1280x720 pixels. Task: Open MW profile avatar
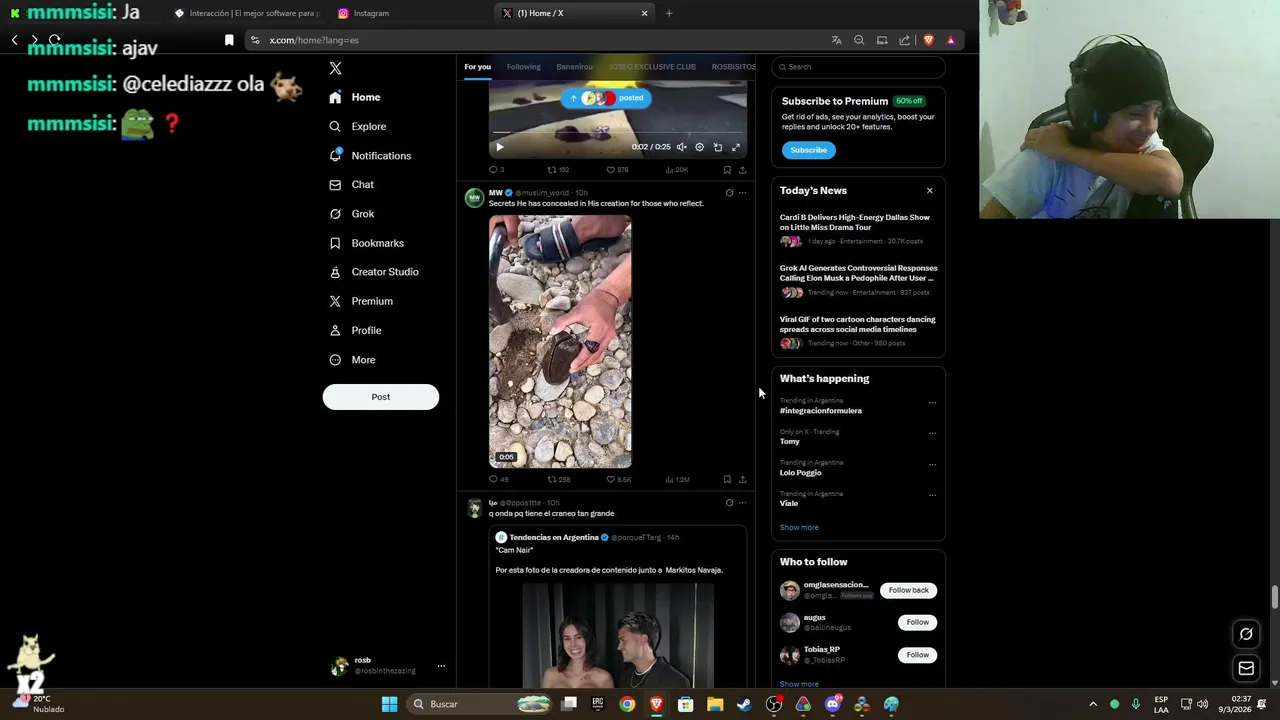[x=474, y=197]
